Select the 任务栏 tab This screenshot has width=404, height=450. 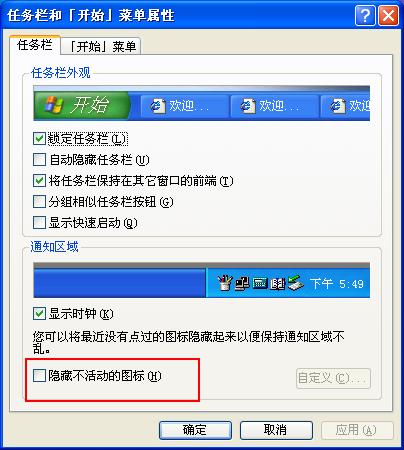35,45
